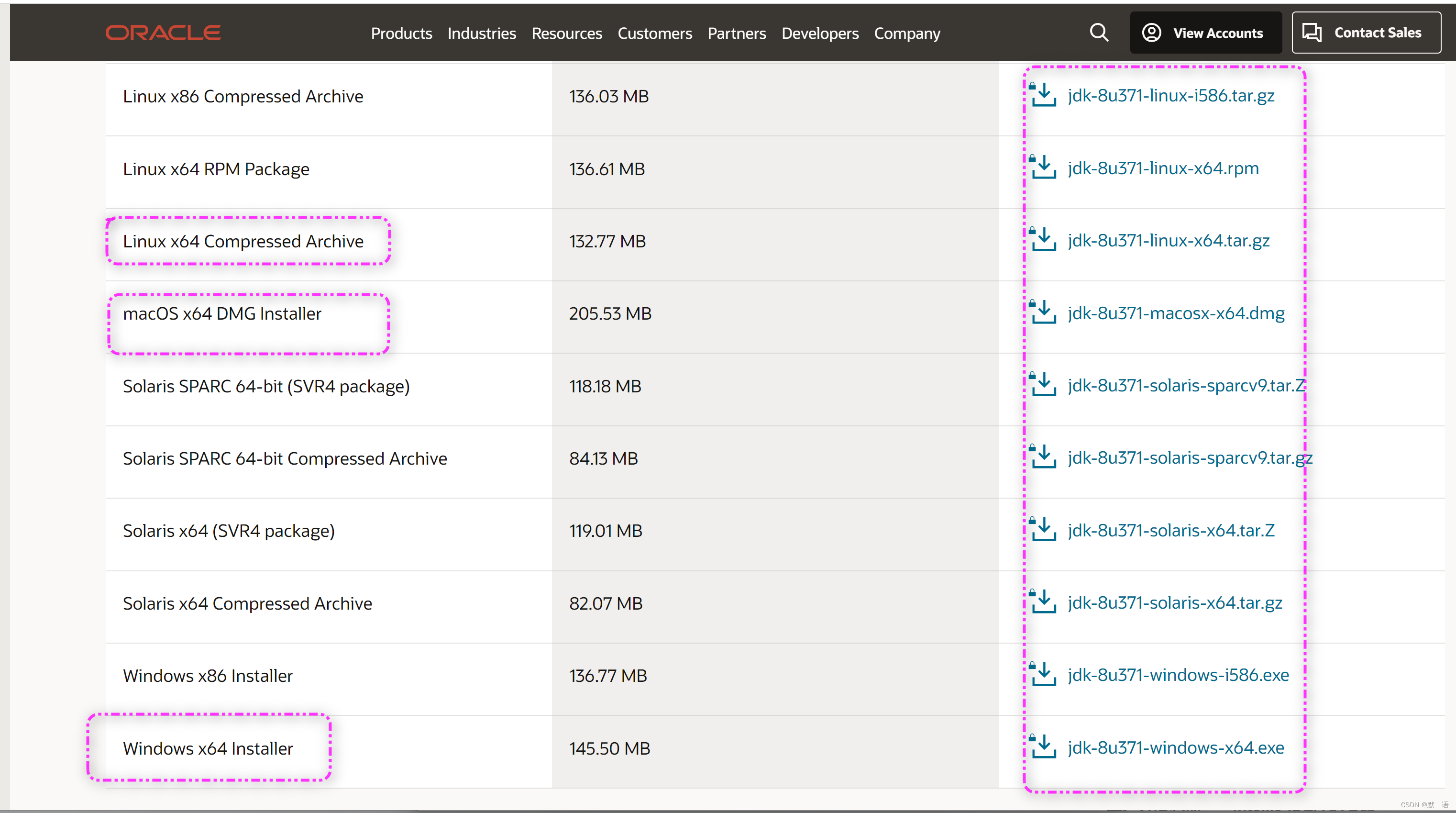Viewport: 1456px width, 813px height.
Task: Download jdk-8u371-solaris-sparcv9.tar.gz link
Action: (1189, 457)
